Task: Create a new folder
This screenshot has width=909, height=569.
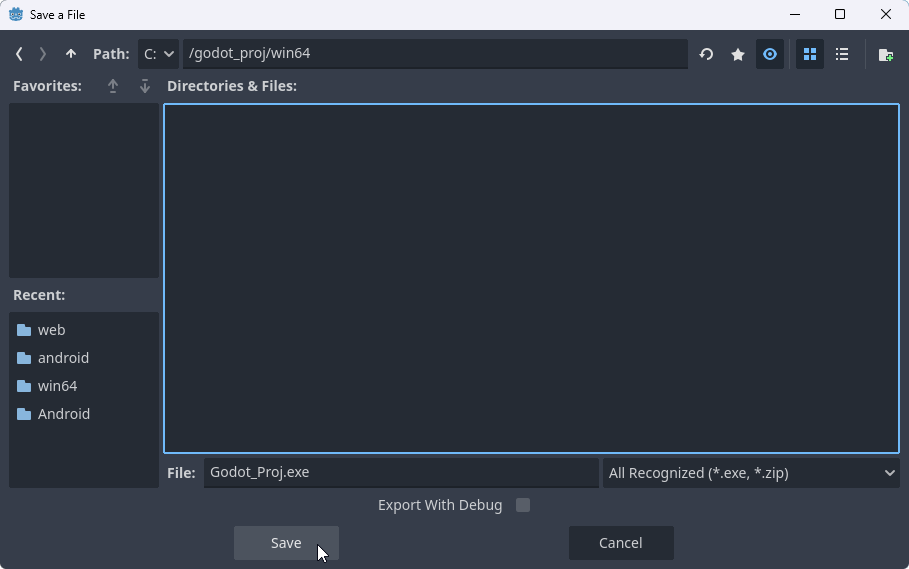Action: (885, 54)
